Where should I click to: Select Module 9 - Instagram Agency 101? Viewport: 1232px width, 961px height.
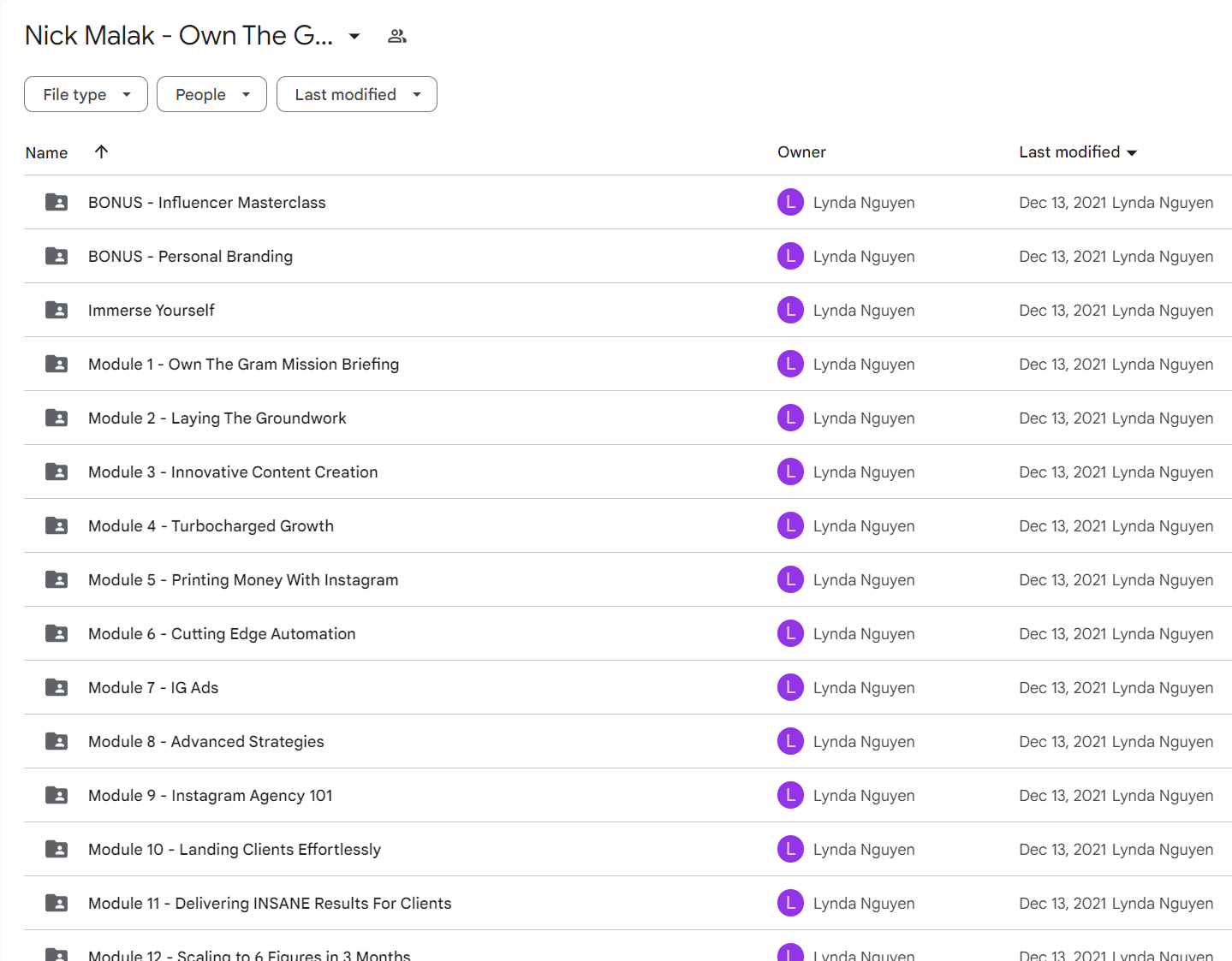coord(211,795)
